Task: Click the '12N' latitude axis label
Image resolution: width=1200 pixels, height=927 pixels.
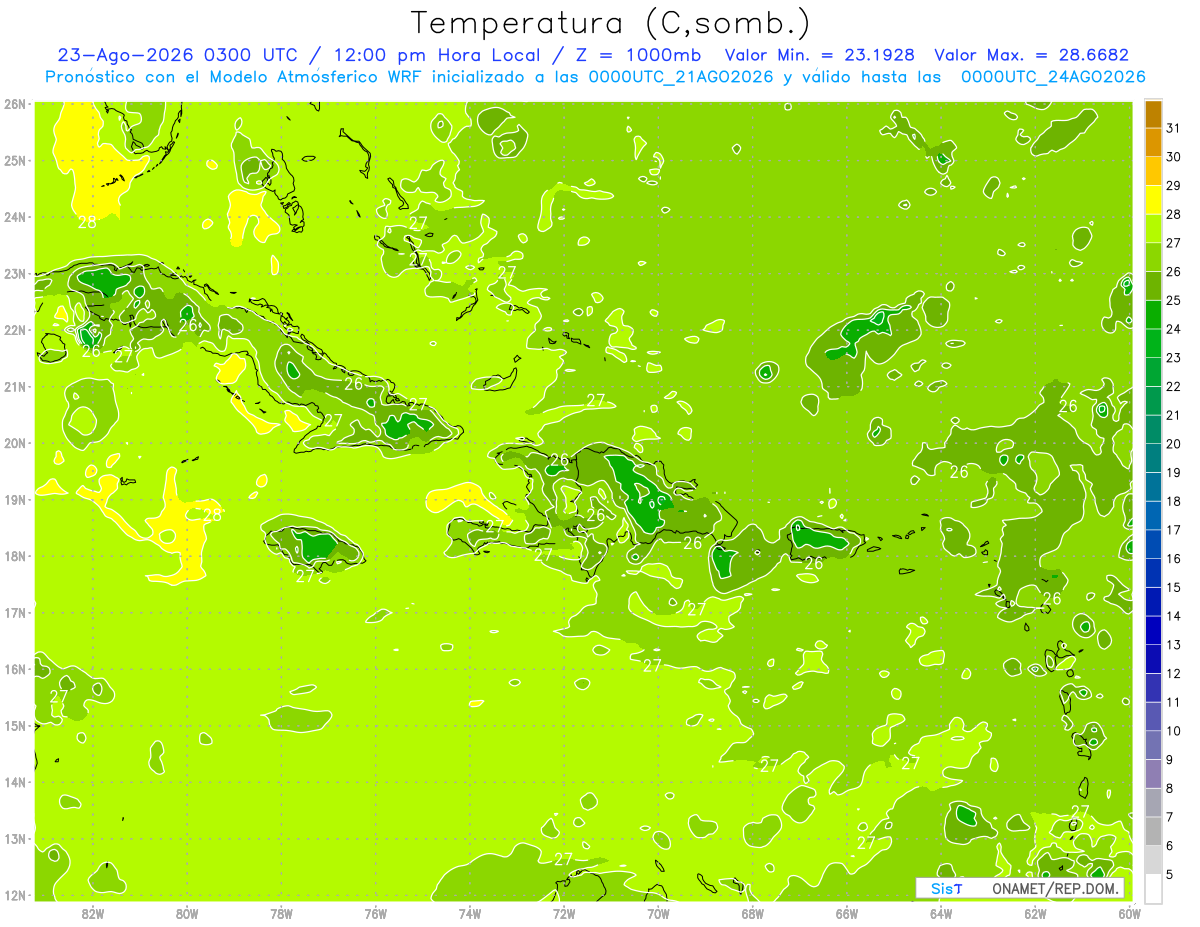Action: pyautogui.click(x=15, y=895)
